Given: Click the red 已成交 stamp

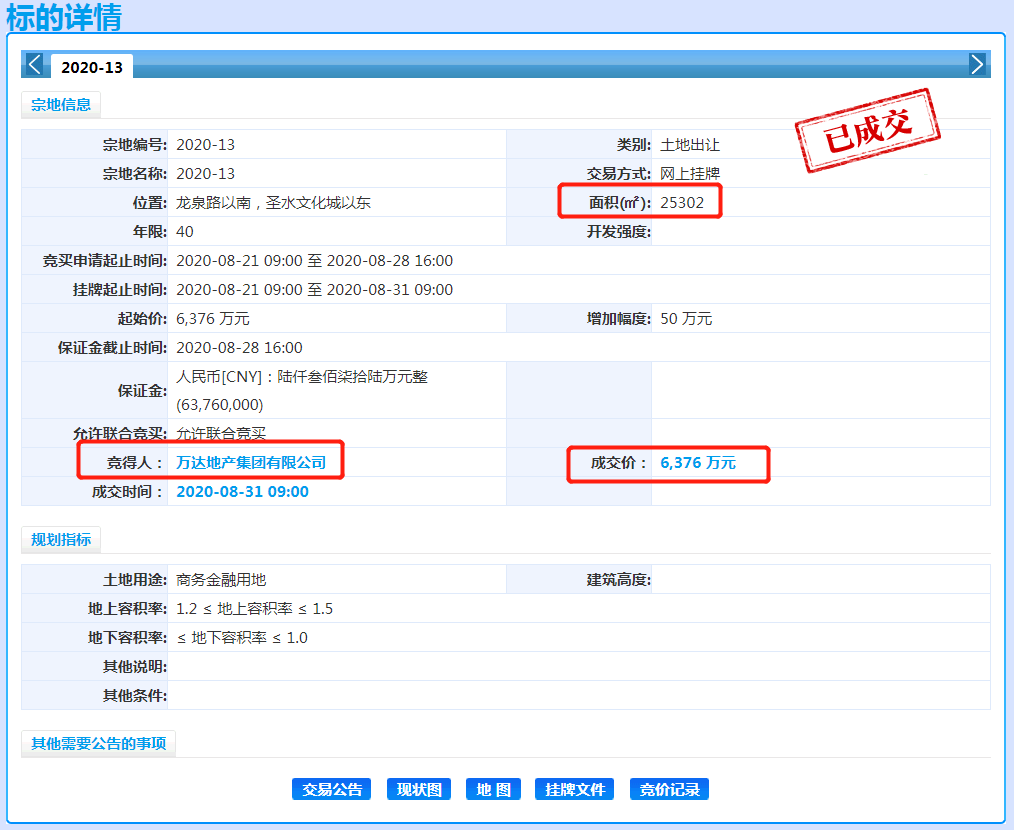Looking at the screenshot, I should pos(868,130).
